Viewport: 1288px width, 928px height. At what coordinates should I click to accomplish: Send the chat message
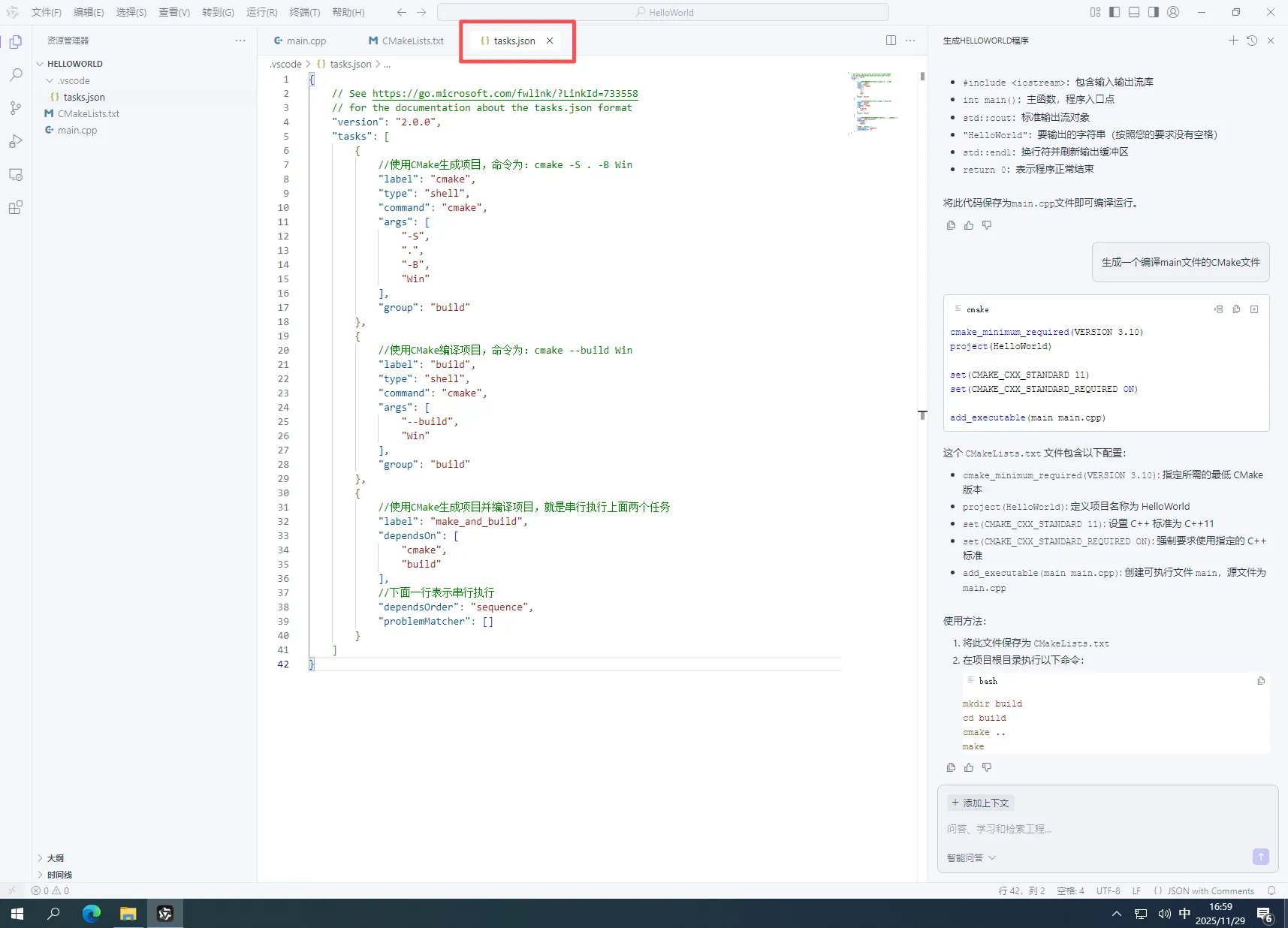[x=1261, y=857]
